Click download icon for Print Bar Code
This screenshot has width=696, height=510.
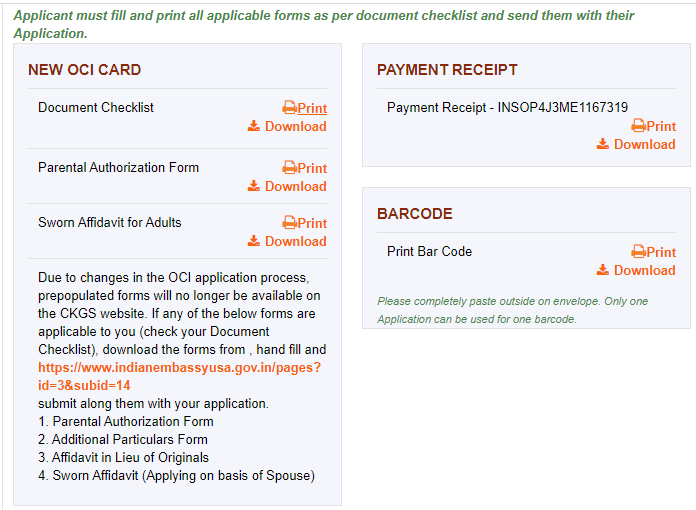603,270
